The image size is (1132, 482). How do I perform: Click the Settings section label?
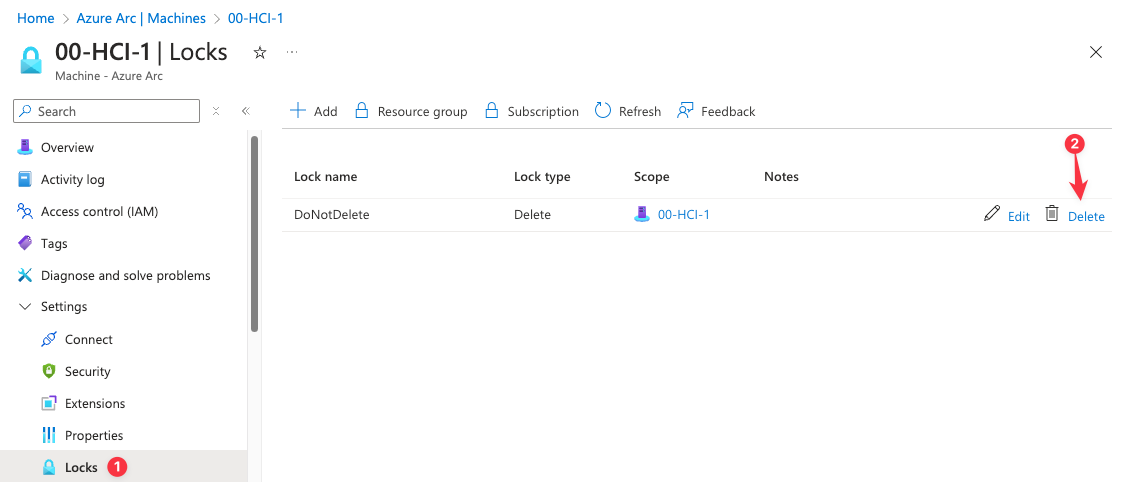[x=64, y=307]
